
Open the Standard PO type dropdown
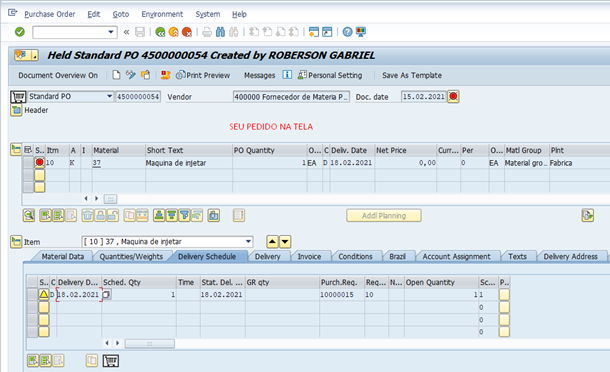(109, 96)
